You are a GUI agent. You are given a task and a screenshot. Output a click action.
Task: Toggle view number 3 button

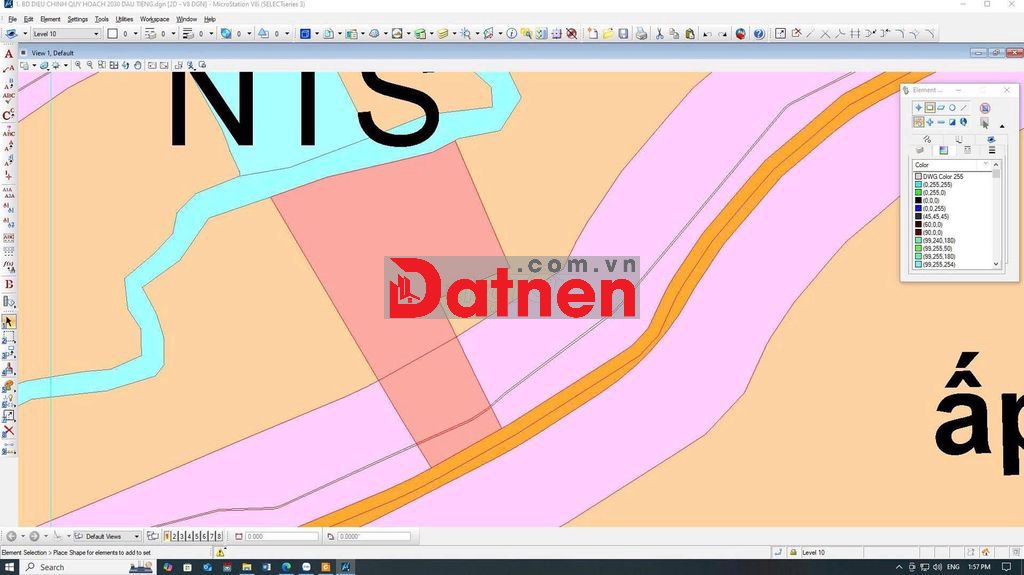tap(182, 537)
